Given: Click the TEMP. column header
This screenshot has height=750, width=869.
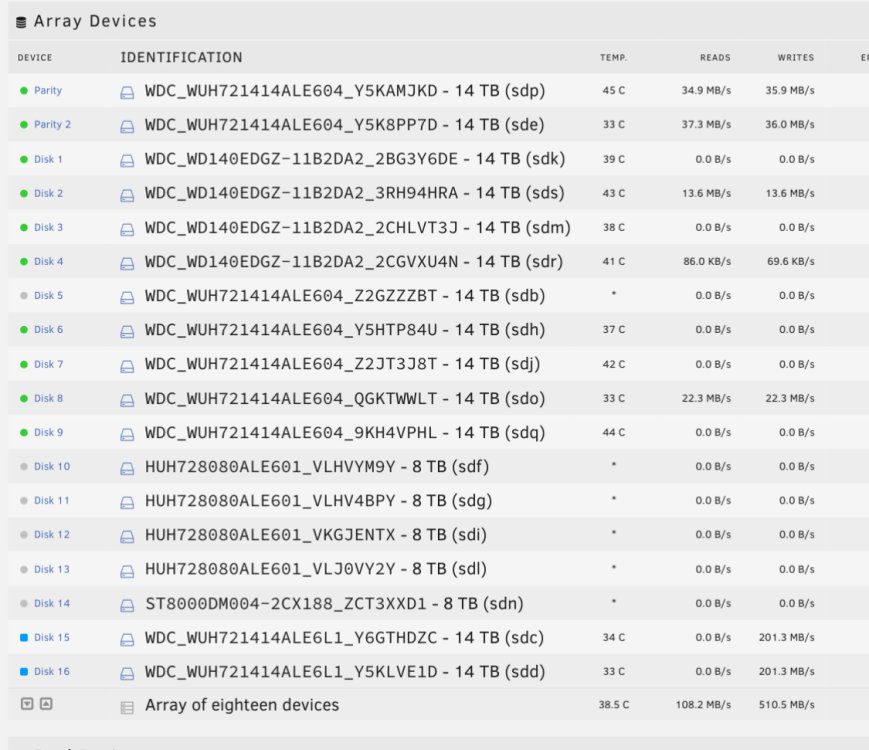Looking at the screenshot, I should [614, 58].
